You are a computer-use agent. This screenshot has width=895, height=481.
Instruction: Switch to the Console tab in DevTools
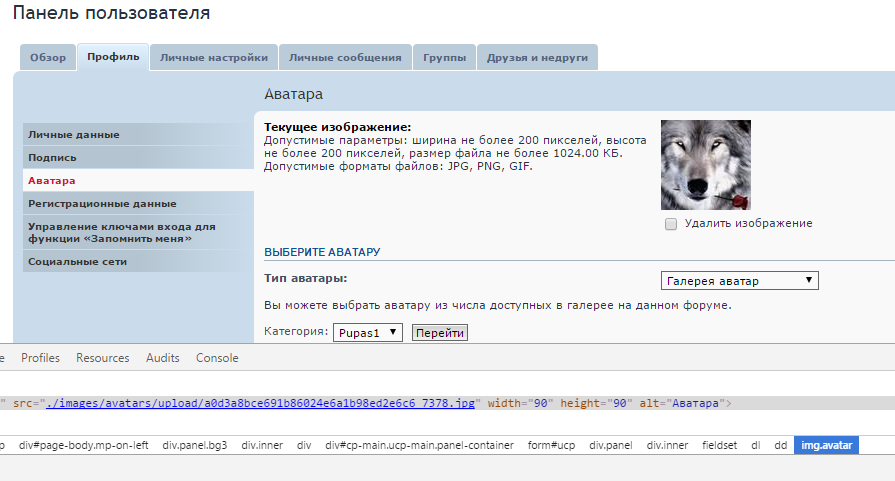coord(217,358)
